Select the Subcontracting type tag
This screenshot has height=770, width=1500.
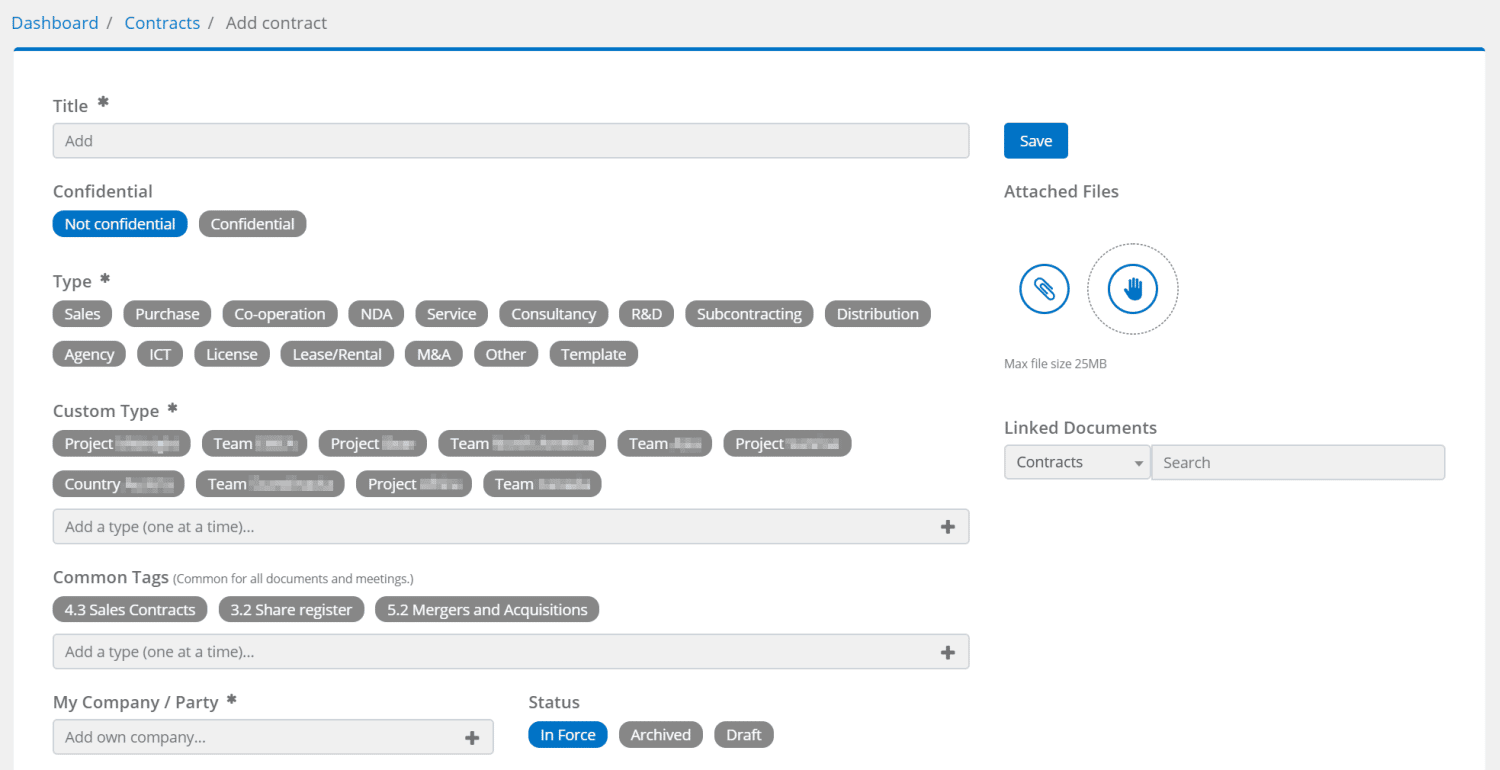point(749,314)
